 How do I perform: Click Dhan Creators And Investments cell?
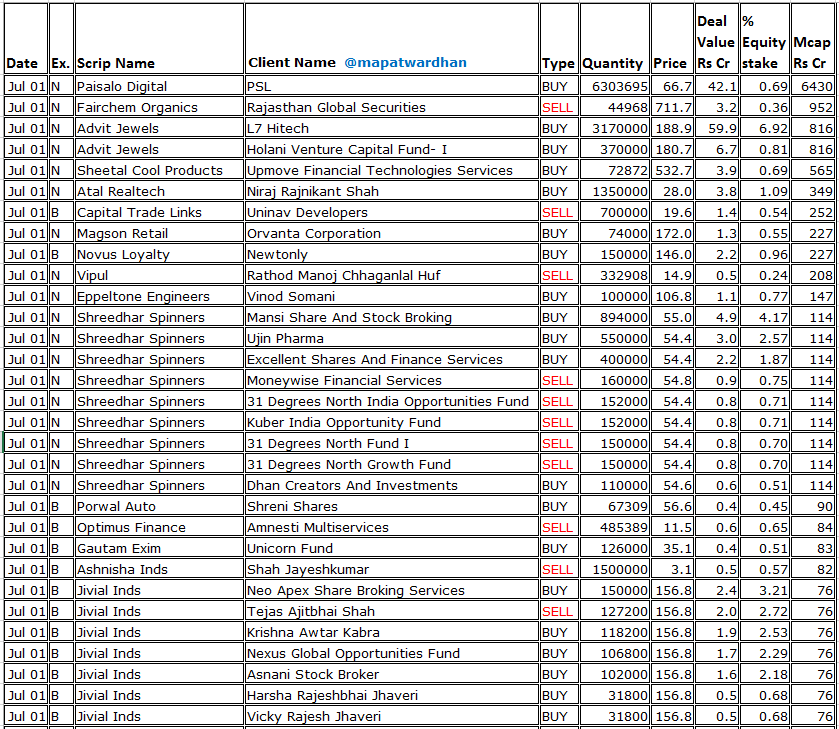392,485
